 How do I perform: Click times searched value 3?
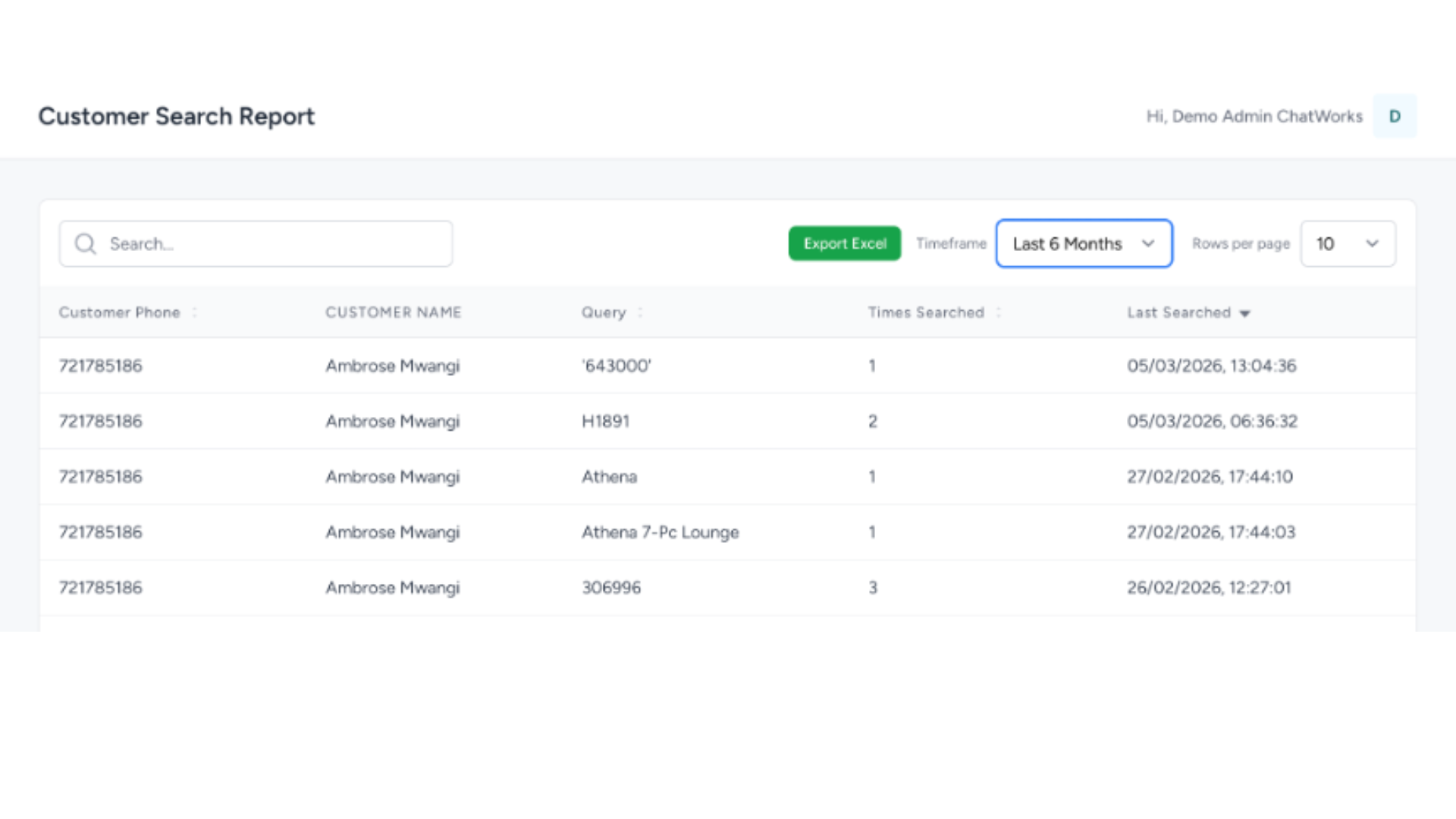tap(873, 587)
